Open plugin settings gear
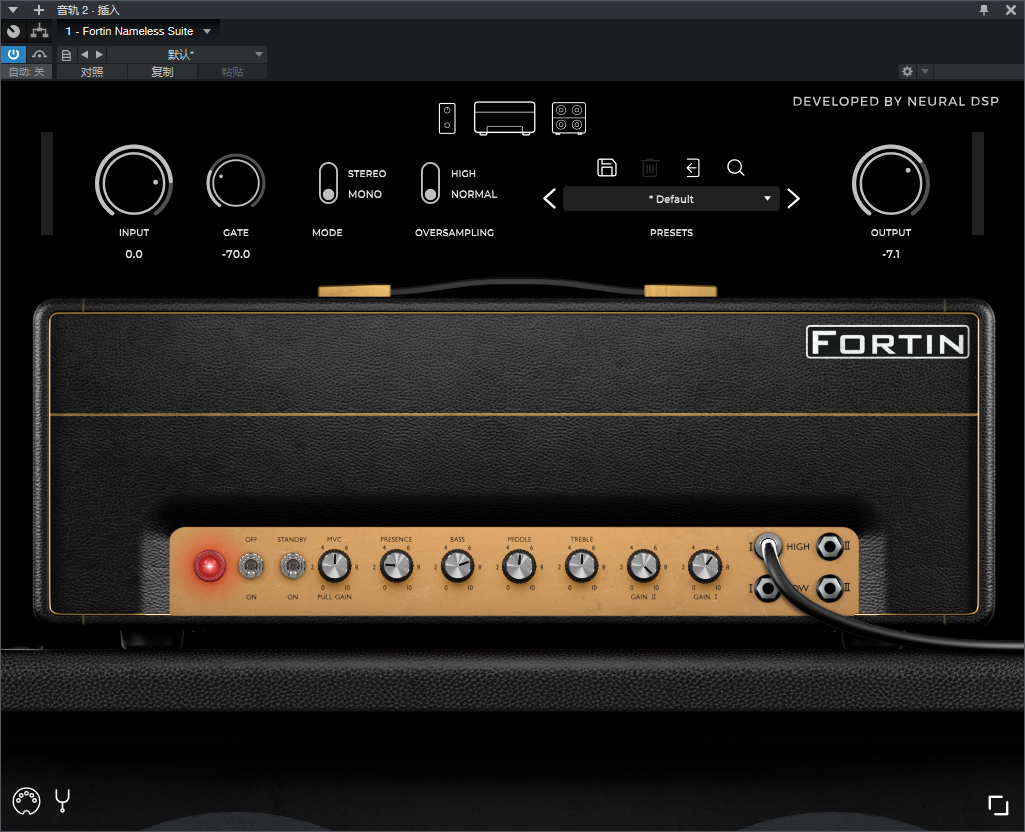 (x=907, y=71)
